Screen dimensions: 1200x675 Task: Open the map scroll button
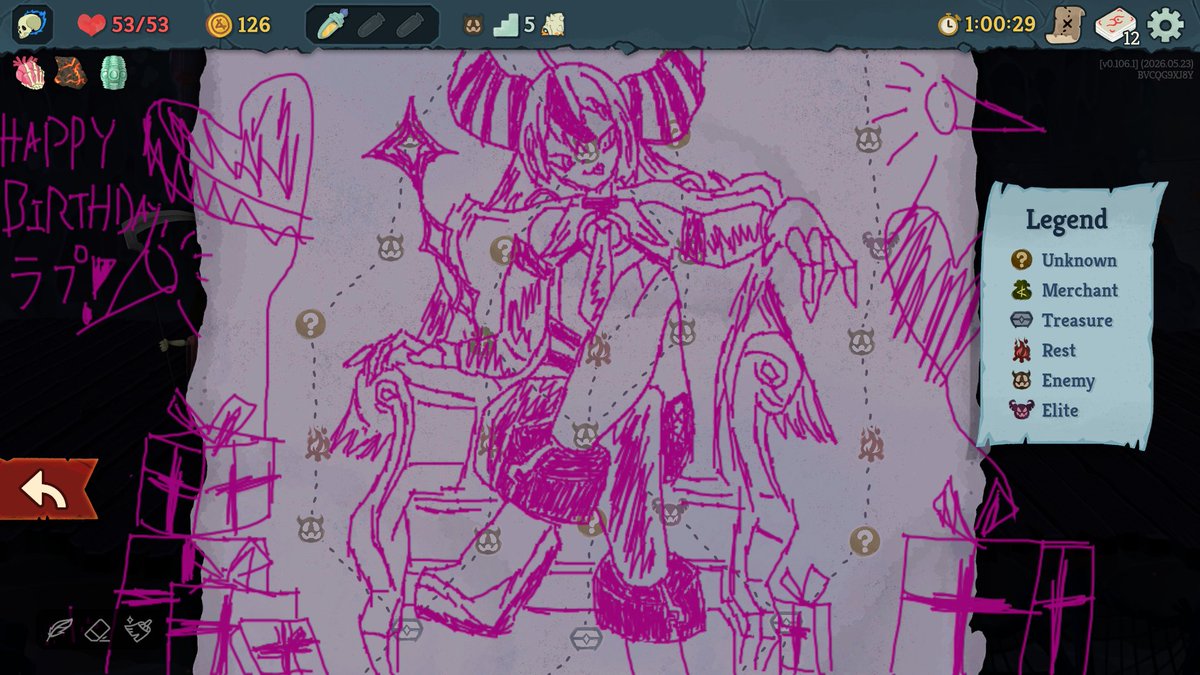(1066, 25)
